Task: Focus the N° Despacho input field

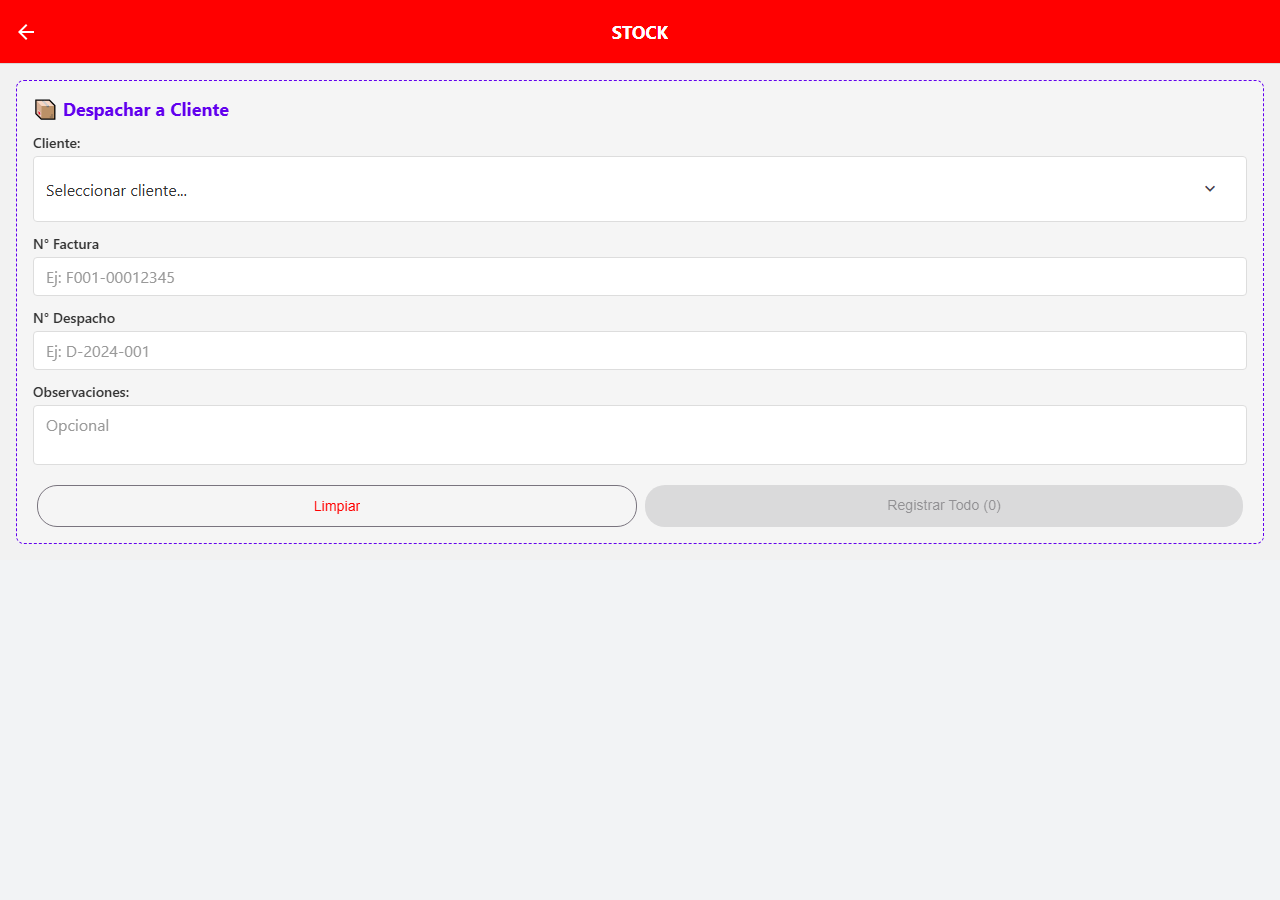Action: [x=640, y=351]
